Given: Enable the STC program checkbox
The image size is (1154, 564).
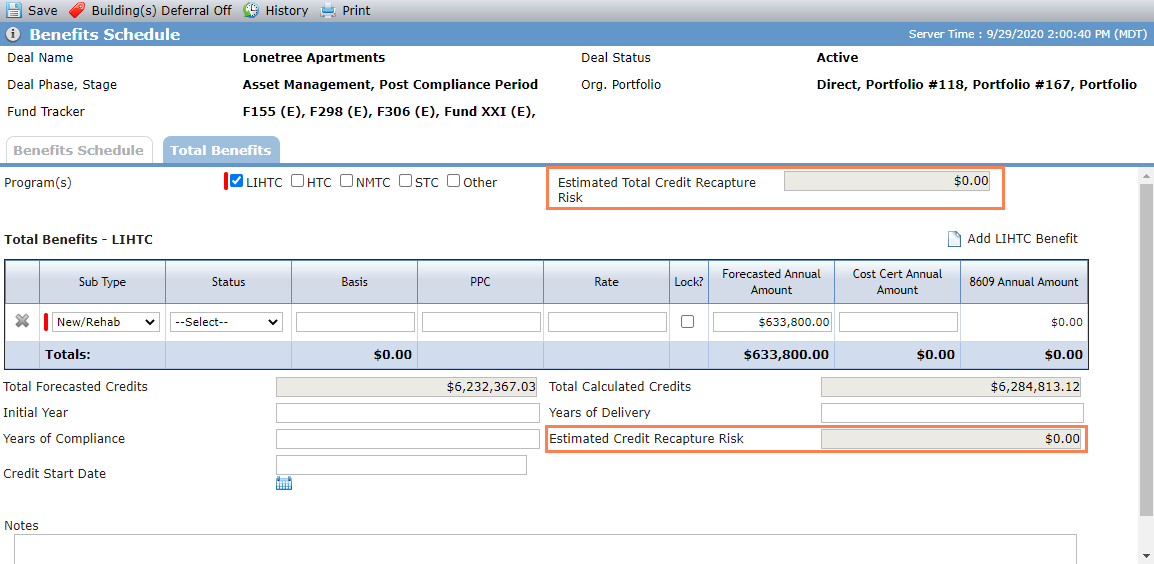Looking at the screenshot, I should pyautogui.click(x=406, y=181).
